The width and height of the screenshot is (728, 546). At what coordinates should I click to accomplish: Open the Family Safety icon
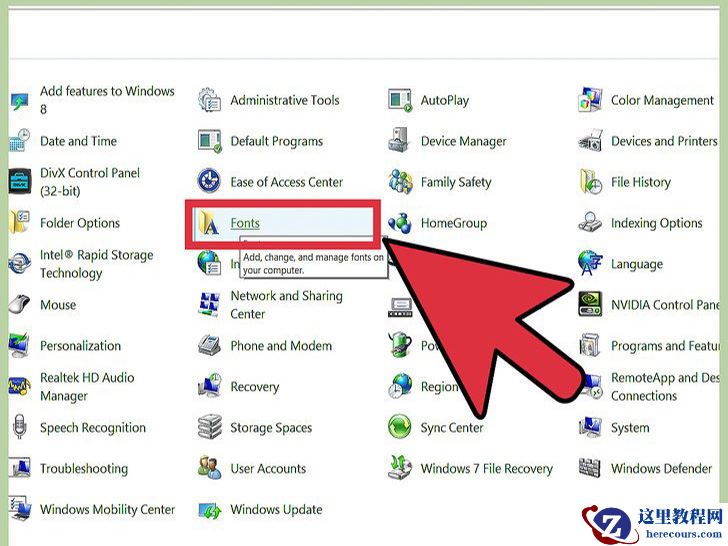click(x=400, y=182)
